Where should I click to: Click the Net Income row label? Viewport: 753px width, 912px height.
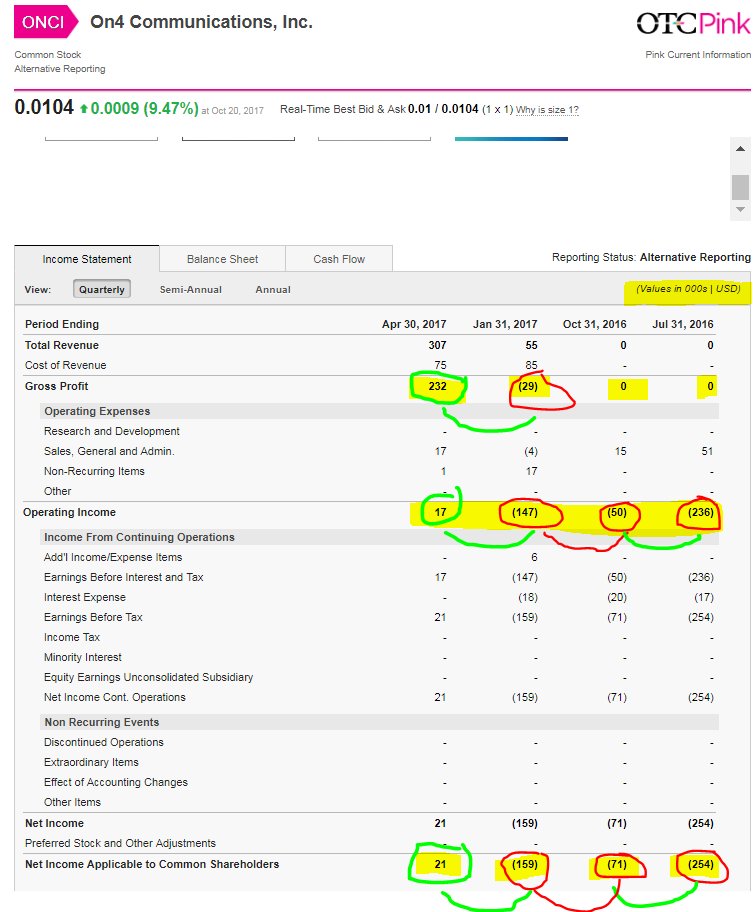[54, 824]
